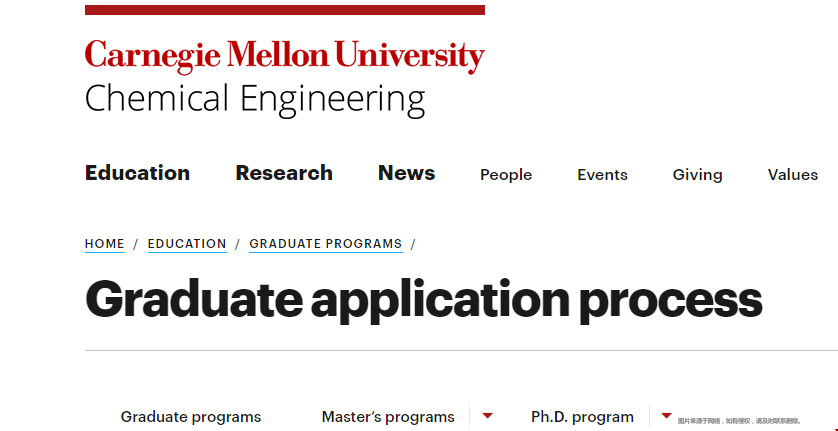This screenshot has height=431, width=838.
Task: Open the Events page
Action: coord(602,175)
